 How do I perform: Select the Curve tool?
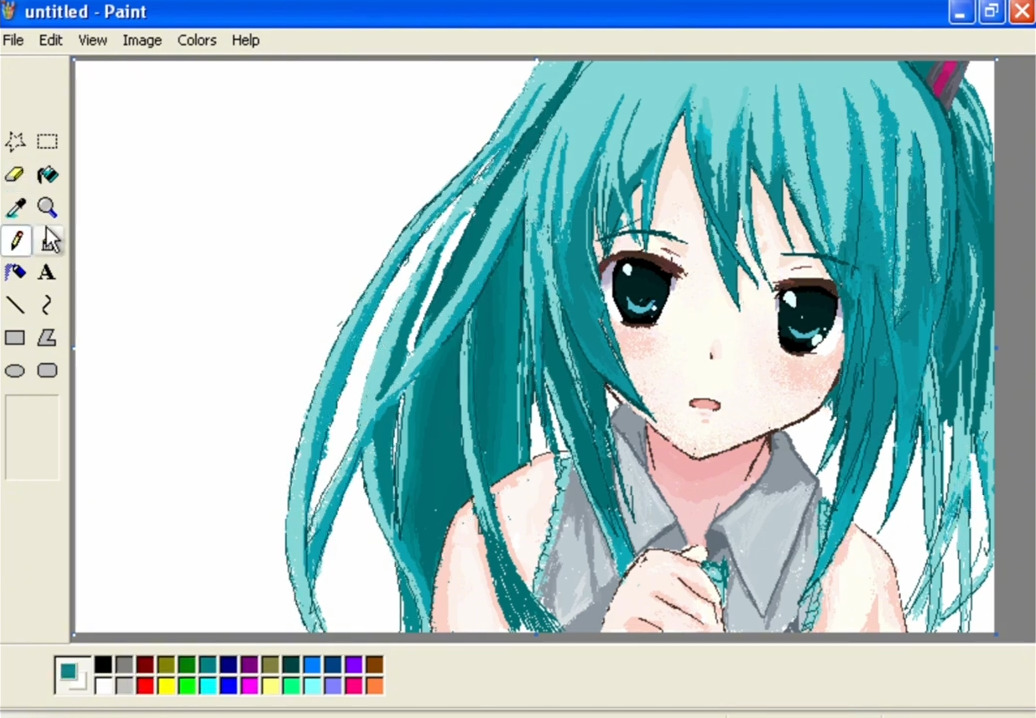pos(47,305)
